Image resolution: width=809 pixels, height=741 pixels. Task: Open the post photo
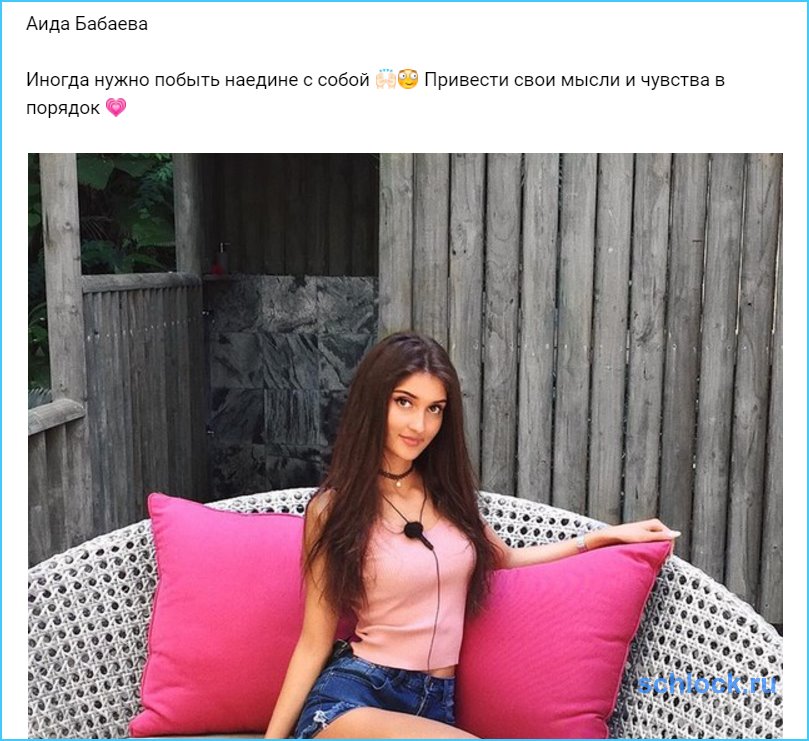click(405, 445)
